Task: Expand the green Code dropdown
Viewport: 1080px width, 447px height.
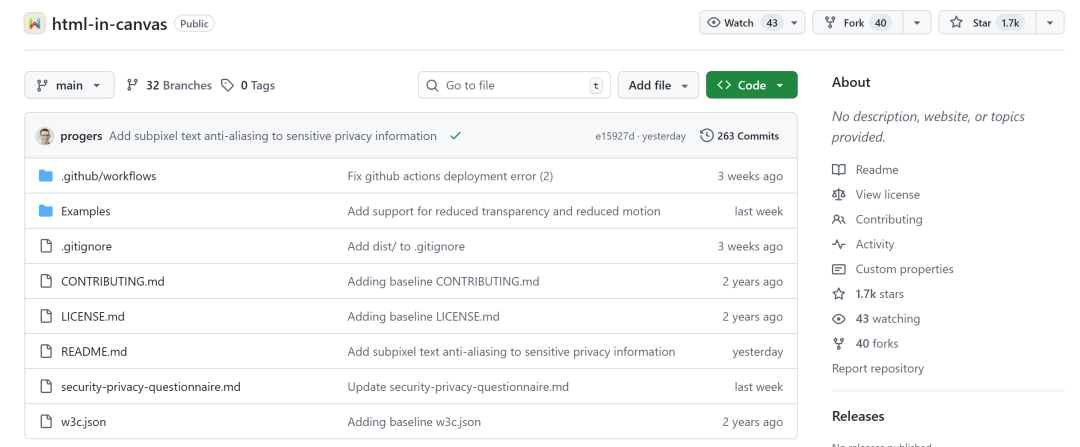Action: [751, 86]
